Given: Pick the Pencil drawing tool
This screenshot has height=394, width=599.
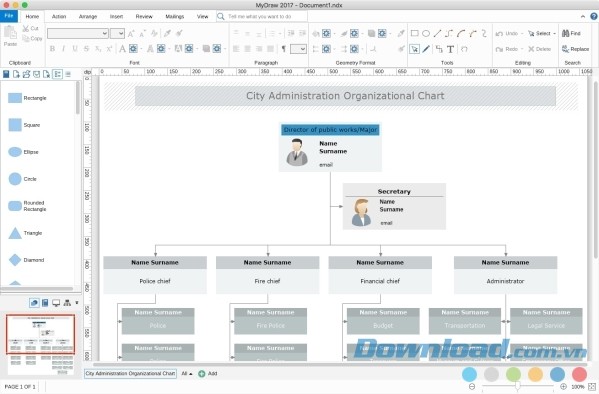Looking at the screenshot, I should [426, 49].
